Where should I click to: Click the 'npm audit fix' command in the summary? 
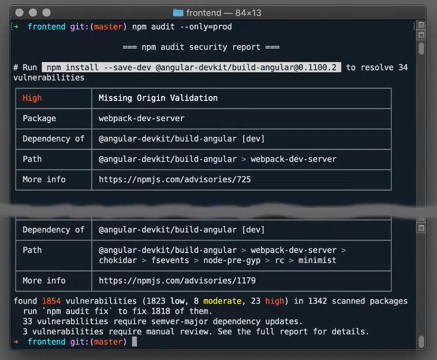[77, 311]
